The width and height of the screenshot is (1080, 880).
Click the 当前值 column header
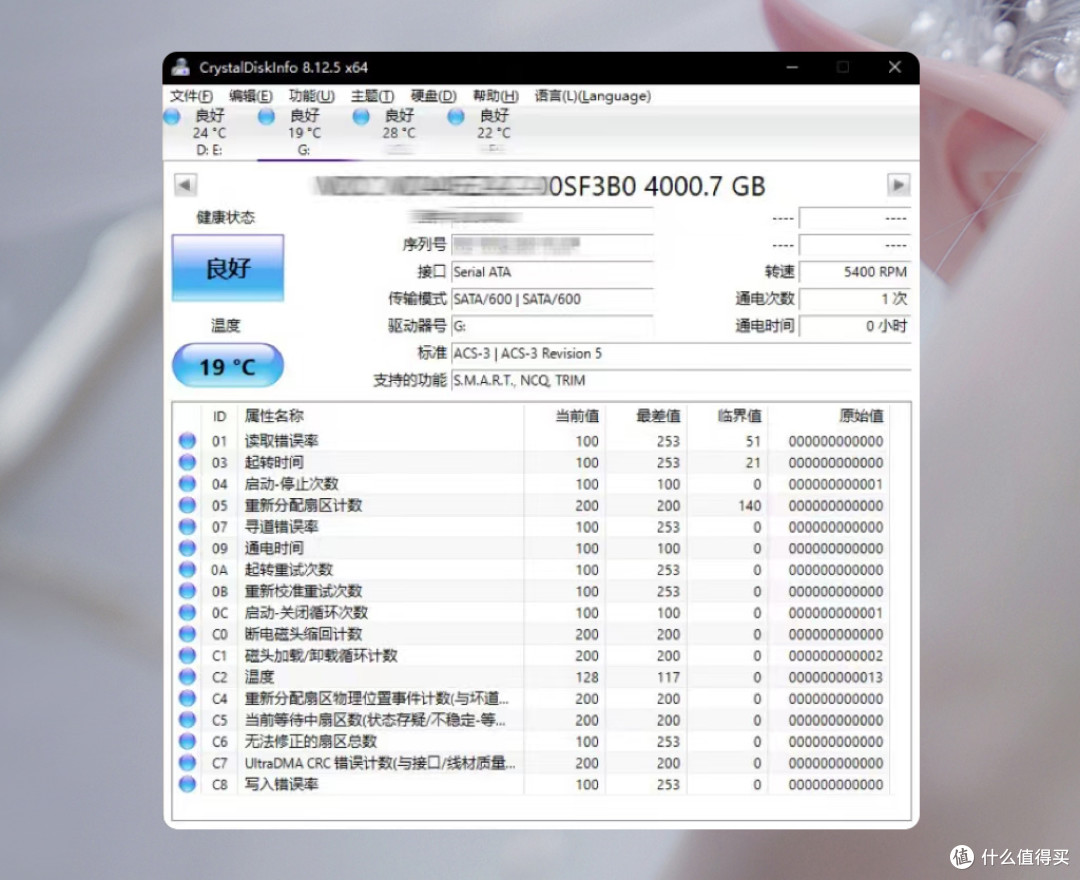click(x=577, y=416)
